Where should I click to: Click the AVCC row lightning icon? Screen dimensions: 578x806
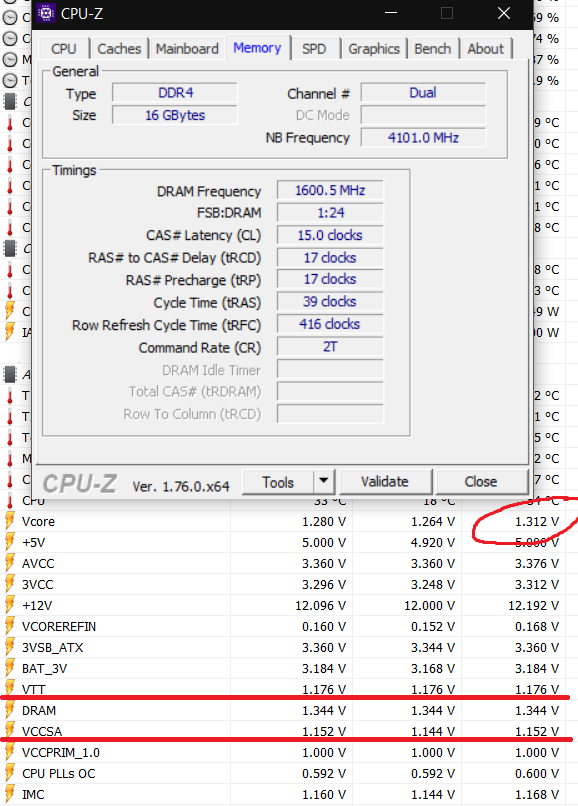(x=10, y=563)
